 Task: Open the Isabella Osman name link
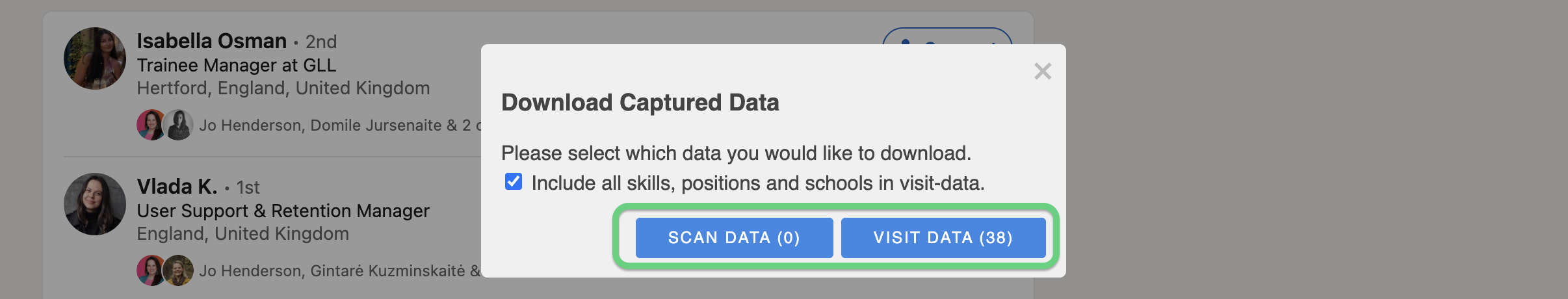(211, 41)
